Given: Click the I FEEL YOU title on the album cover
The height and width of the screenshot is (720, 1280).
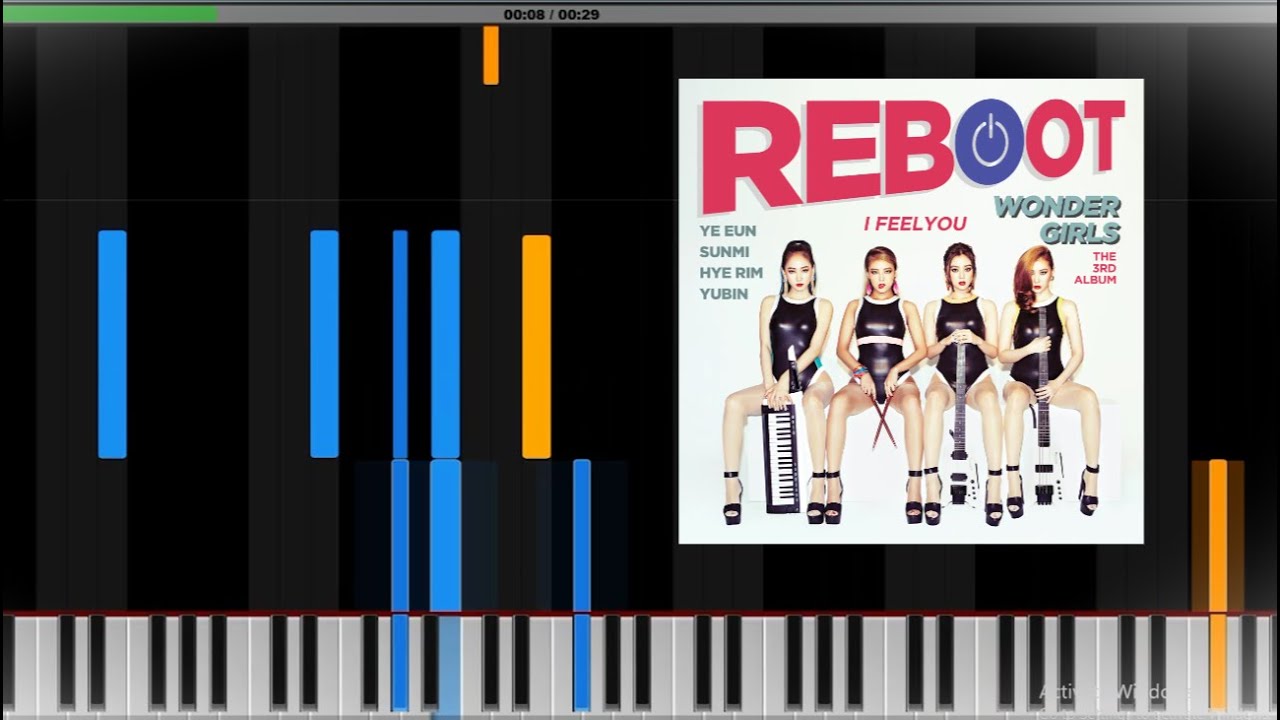Looking at the screenshot, I should (915, 224).
